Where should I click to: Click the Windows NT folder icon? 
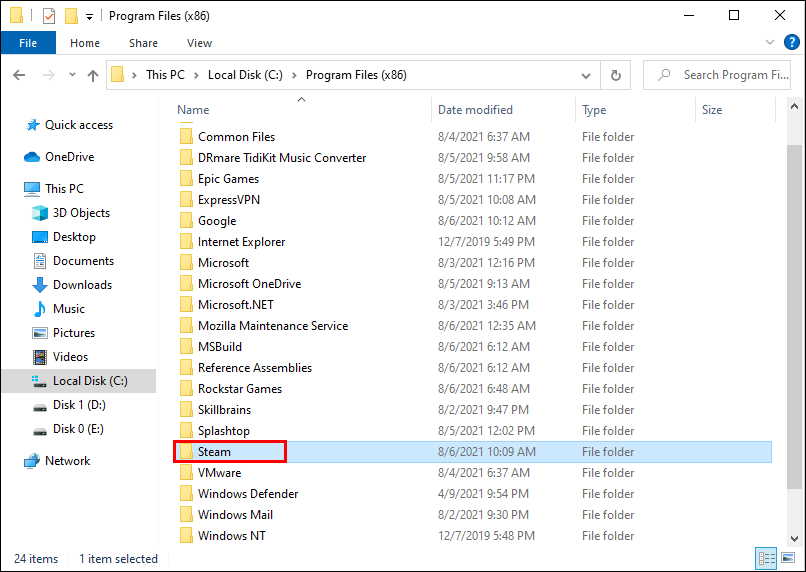pos(186,536)
